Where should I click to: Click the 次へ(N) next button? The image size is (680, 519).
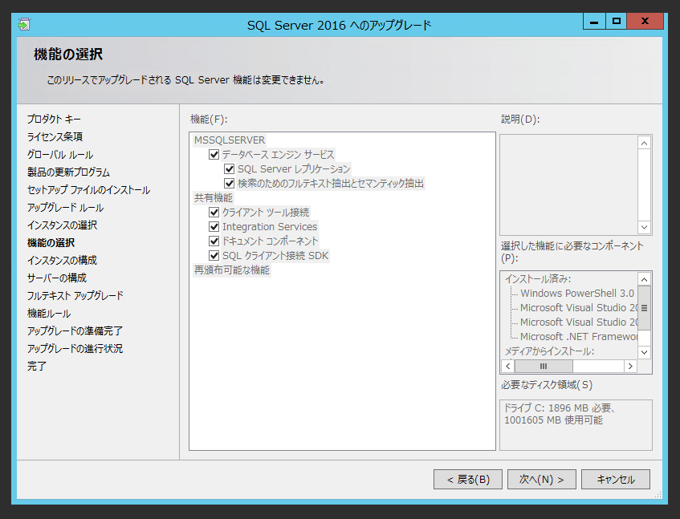point(542,479)
